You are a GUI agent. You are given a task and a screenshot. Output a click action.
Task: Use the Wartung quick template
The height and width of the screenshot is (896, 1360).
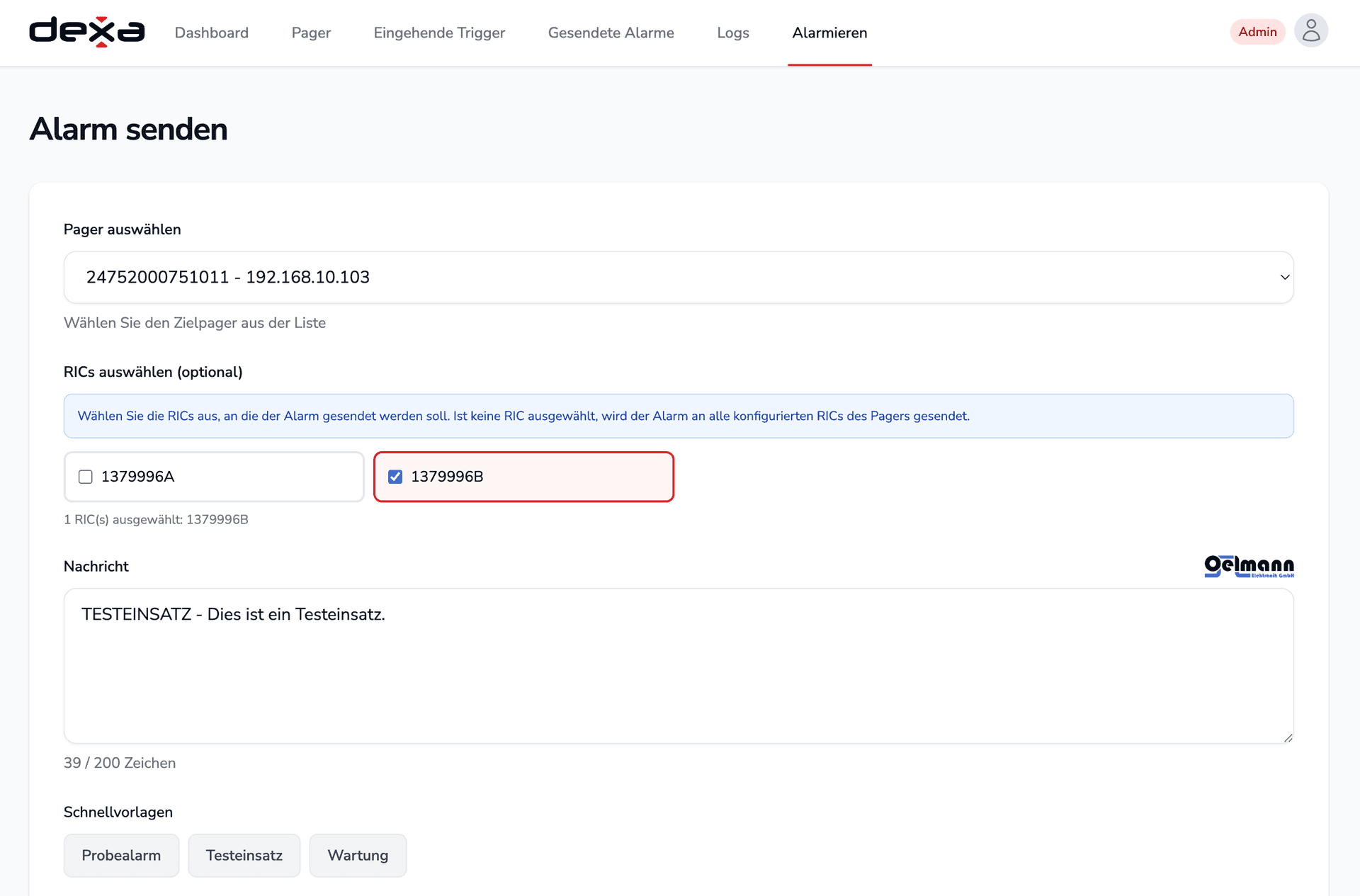click(358, 855)
